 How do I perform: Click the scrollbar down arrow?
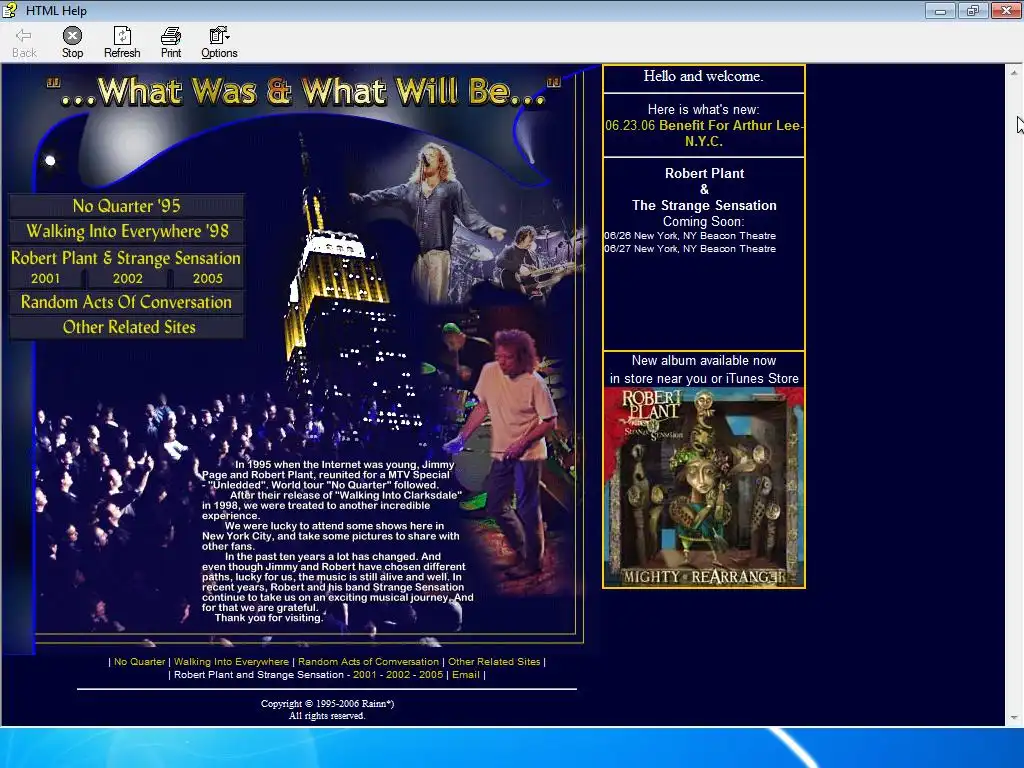(x=1014, y=718)
